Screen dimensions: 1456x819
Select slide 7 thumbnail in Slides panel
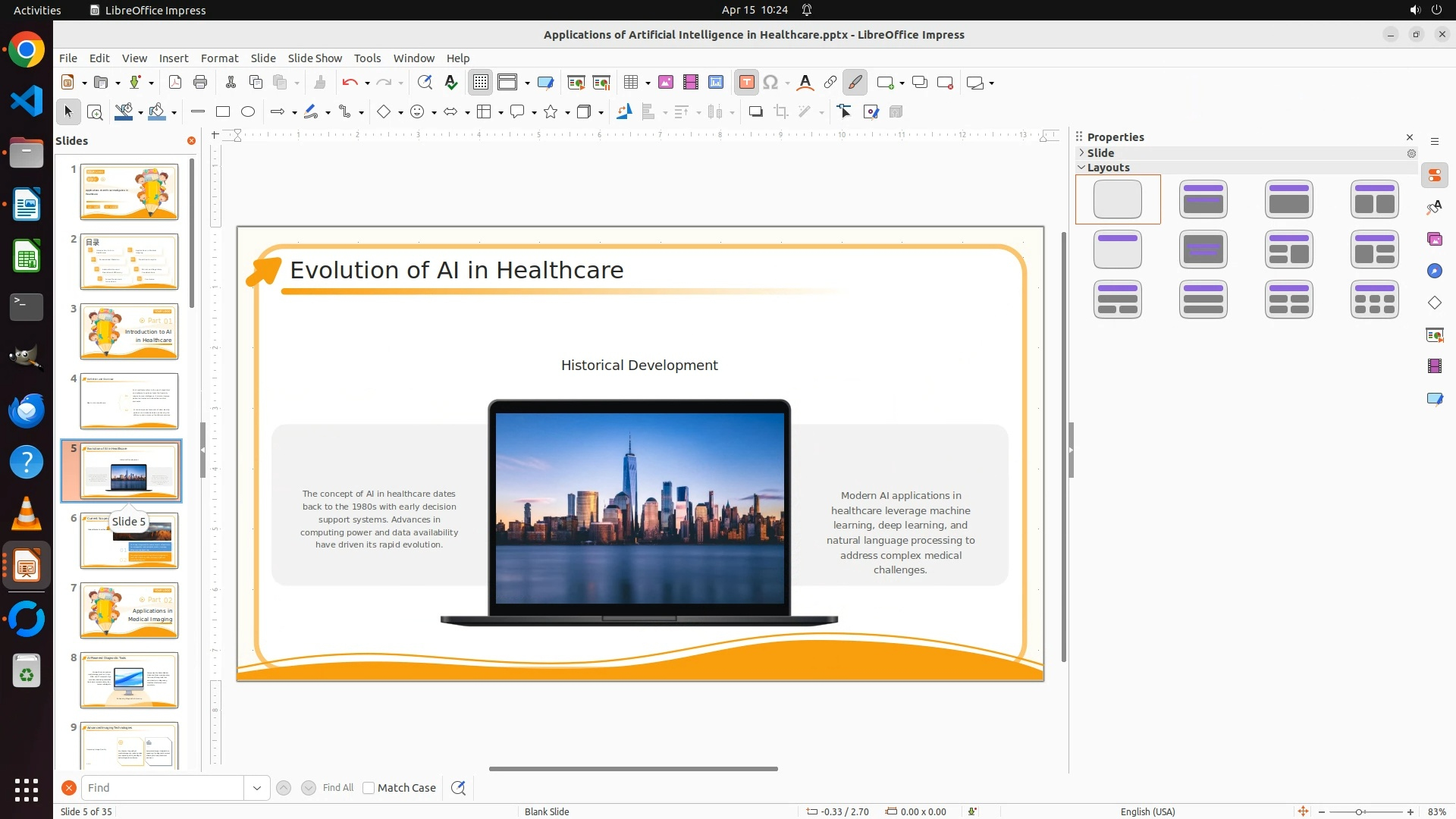tap(129, 610)
